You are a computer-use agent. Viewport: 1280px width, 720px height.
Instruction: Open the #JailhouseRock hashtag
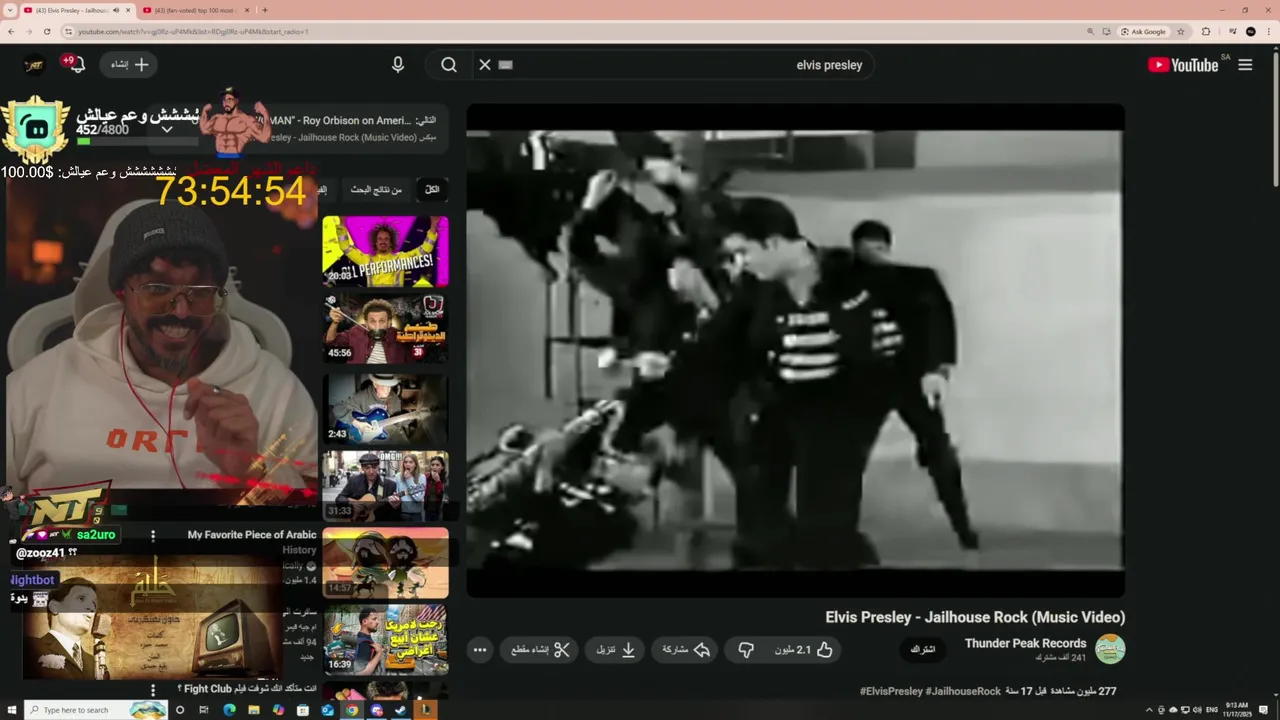(x=963, y=691)
